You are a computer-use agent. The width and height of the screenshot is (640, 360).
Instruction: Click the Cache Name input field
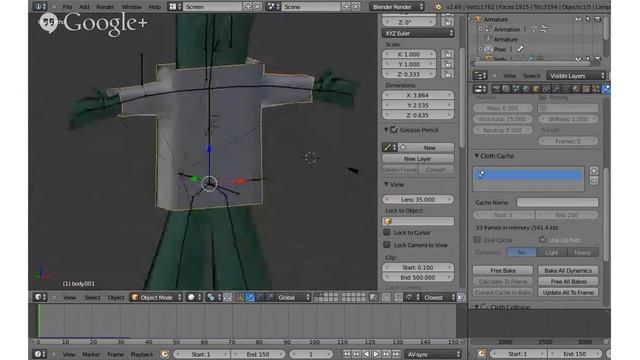(557, 202)
